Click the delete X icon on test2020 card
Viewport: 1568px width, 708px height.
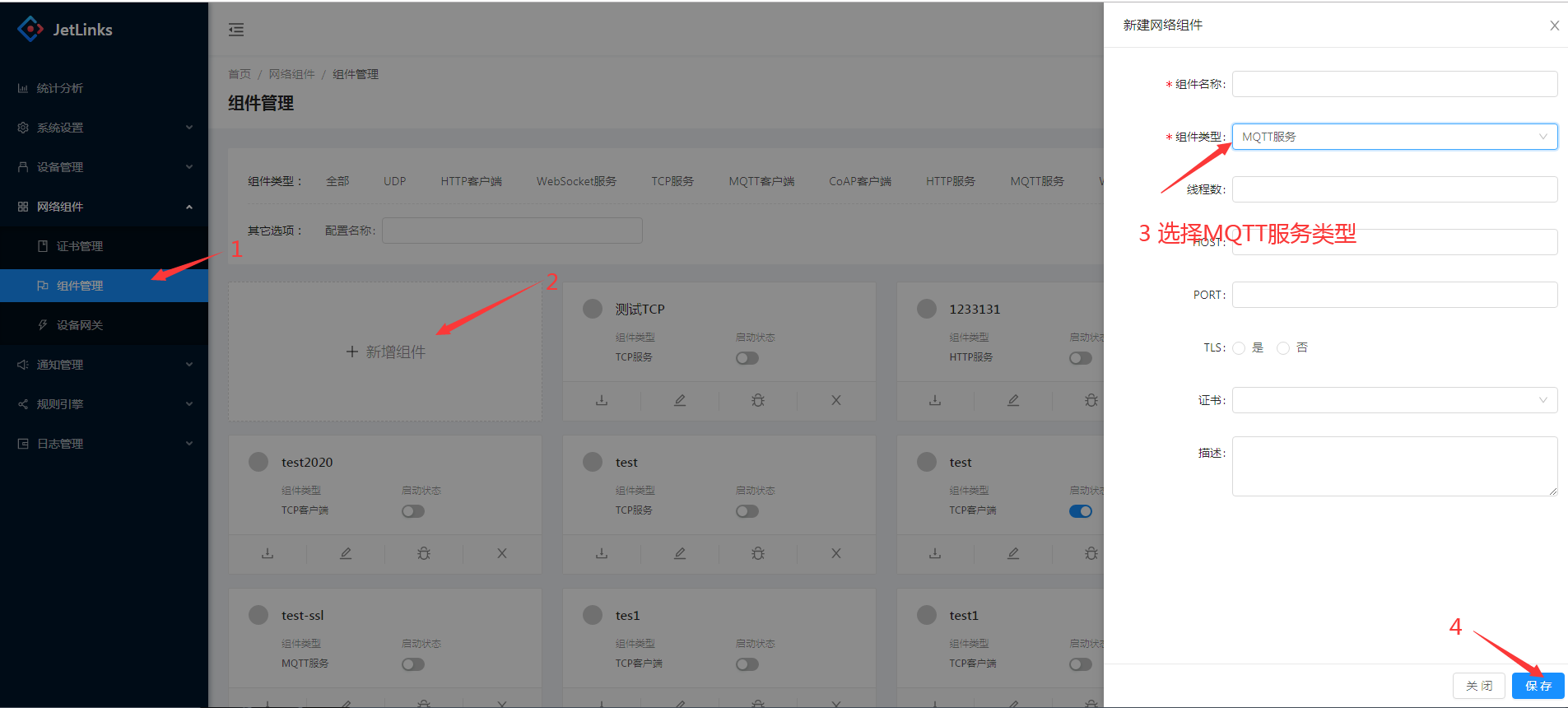tap(502, 554)
